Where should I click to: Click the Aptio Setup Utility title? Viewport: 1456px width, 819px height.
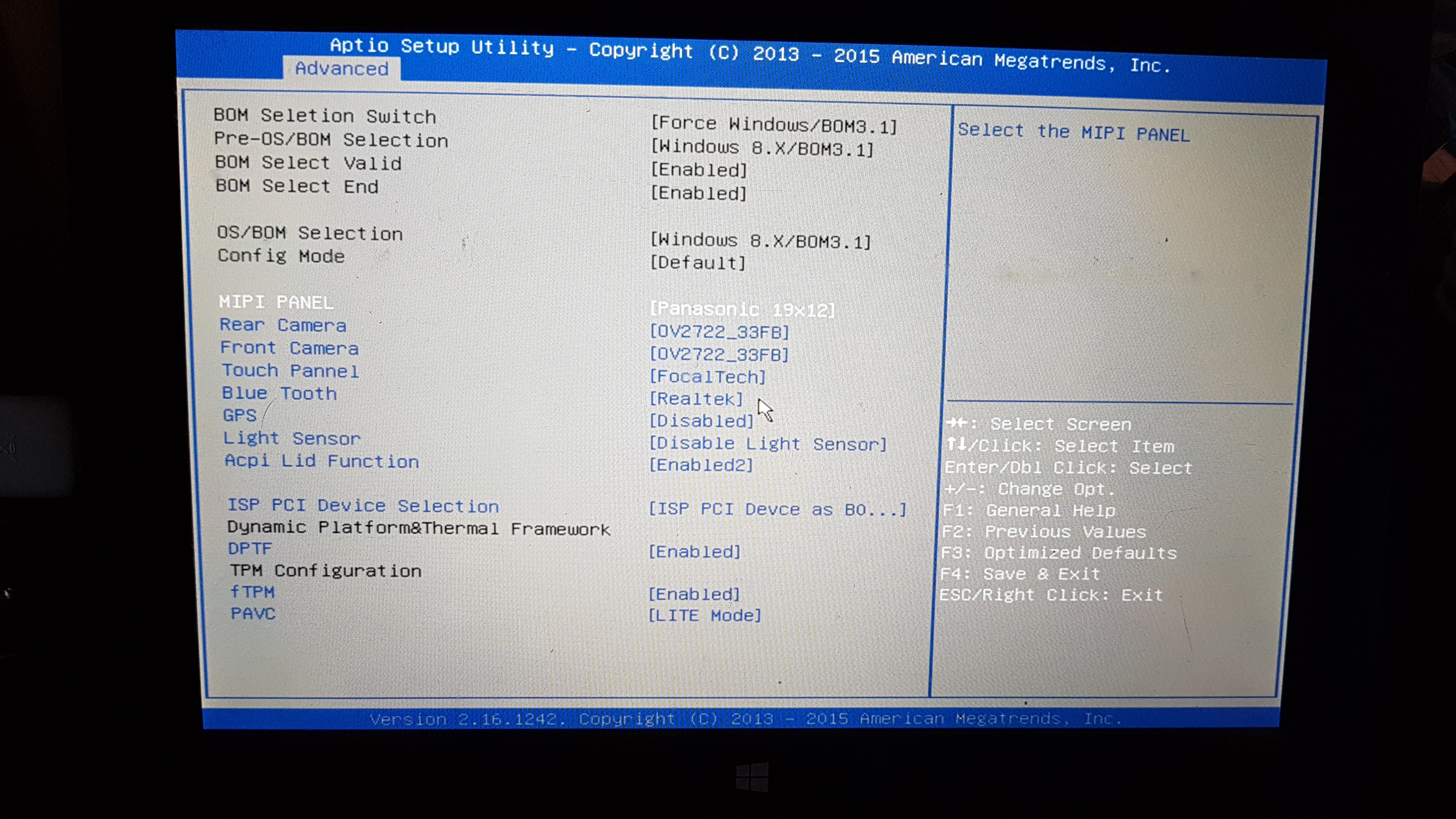[750, 55]
